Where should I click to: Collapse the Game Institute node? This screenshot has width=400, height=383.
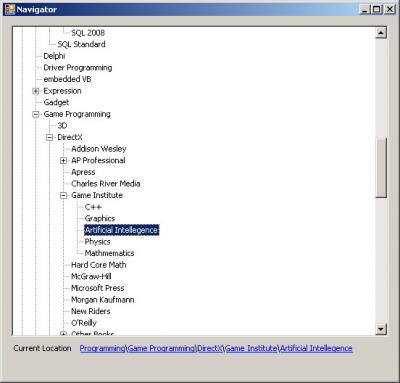tap(63, 196)
